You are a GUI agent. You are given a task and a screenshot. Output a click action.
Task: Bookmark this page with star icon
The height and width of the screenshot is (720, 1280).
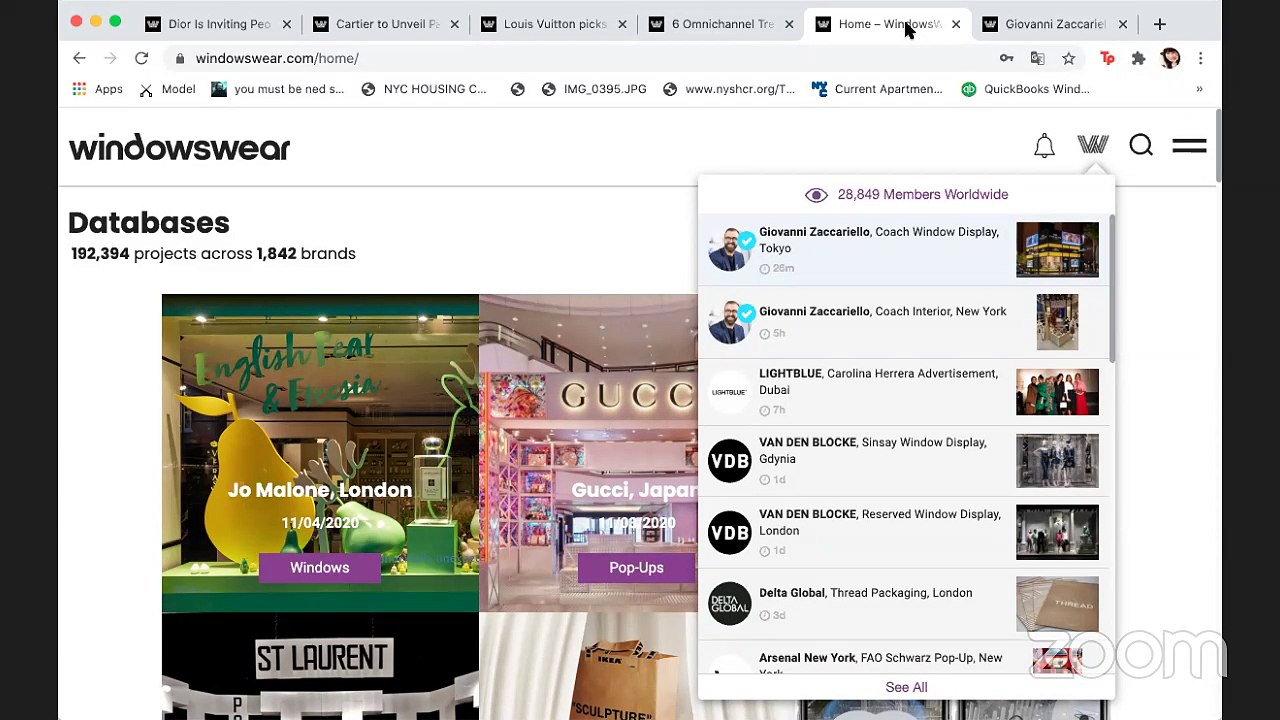(x=1068, y=58)
